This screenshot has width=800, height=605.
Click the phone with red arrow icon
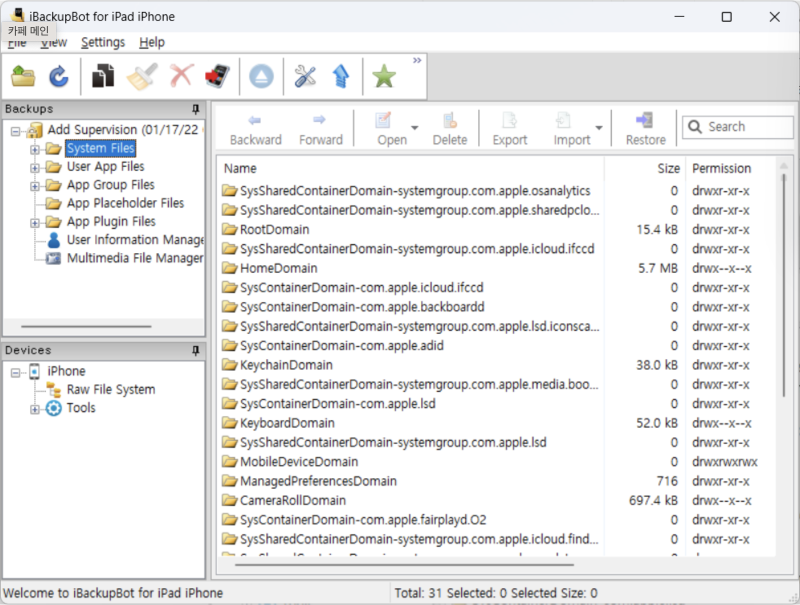coord(217,76)
